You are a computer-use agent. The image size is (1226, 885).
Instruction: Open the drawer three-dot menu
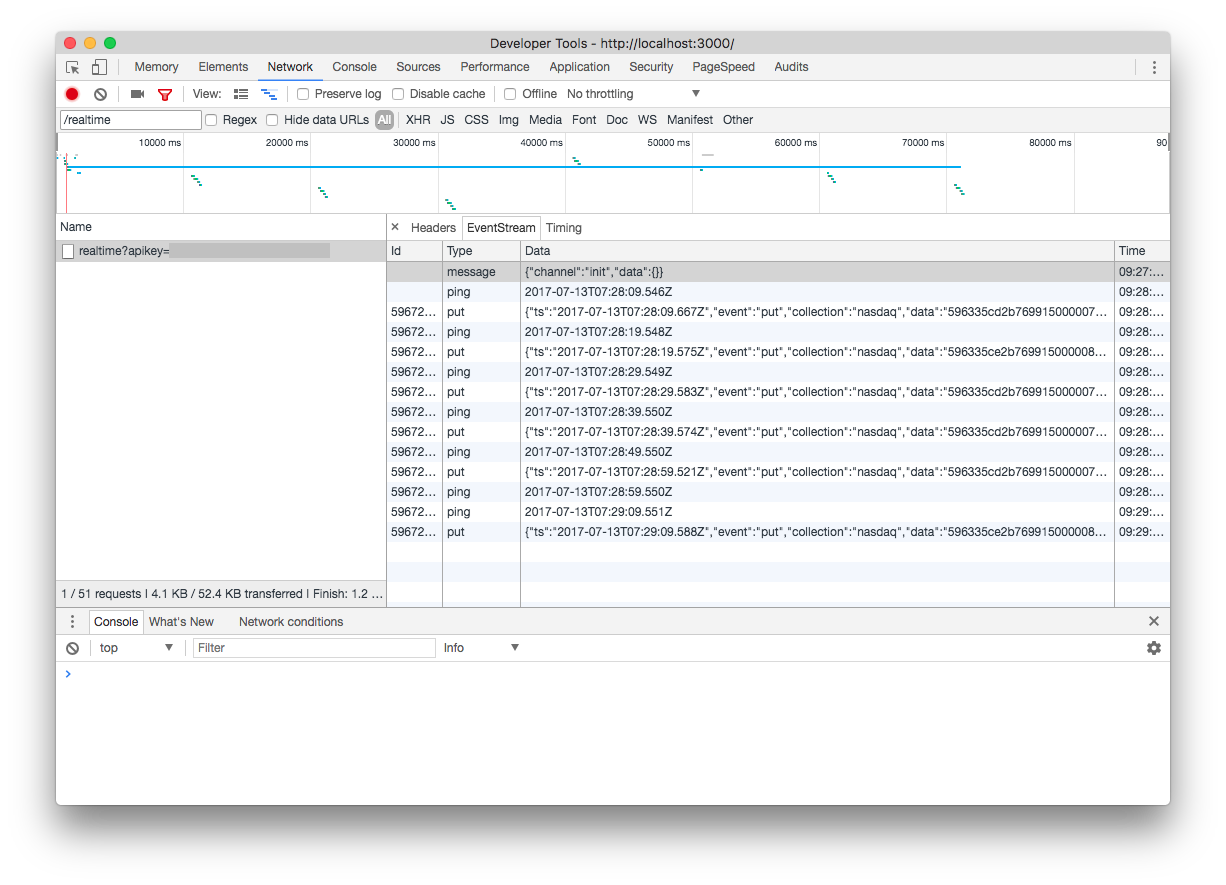pyautogui.click(x=72, y=621)
